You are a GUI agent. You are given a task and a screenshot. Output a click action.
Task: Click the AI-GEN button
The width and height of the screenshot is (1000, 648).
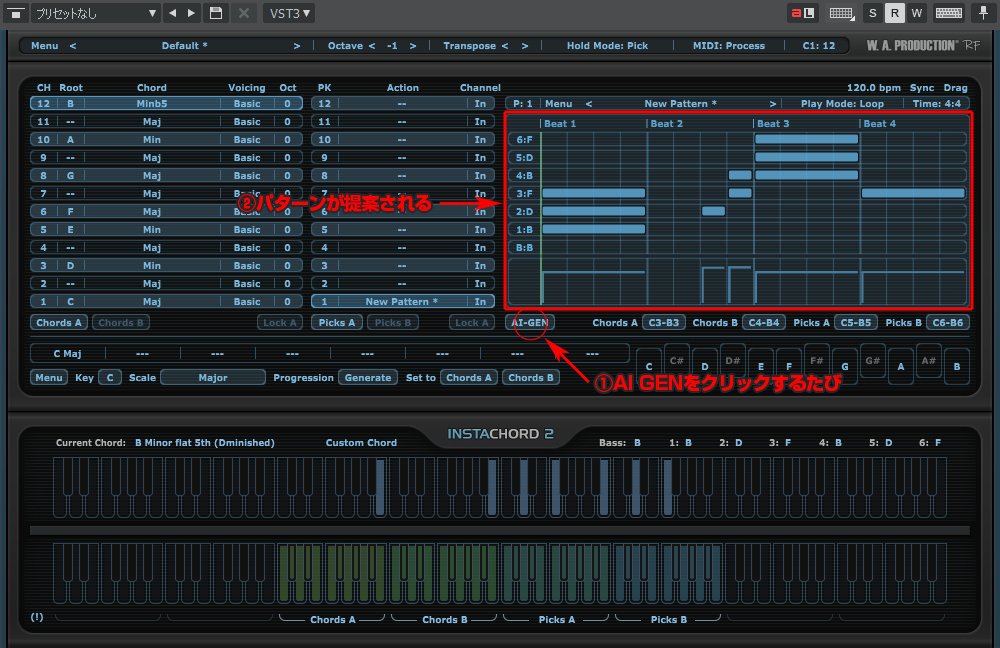click(530, 323)
